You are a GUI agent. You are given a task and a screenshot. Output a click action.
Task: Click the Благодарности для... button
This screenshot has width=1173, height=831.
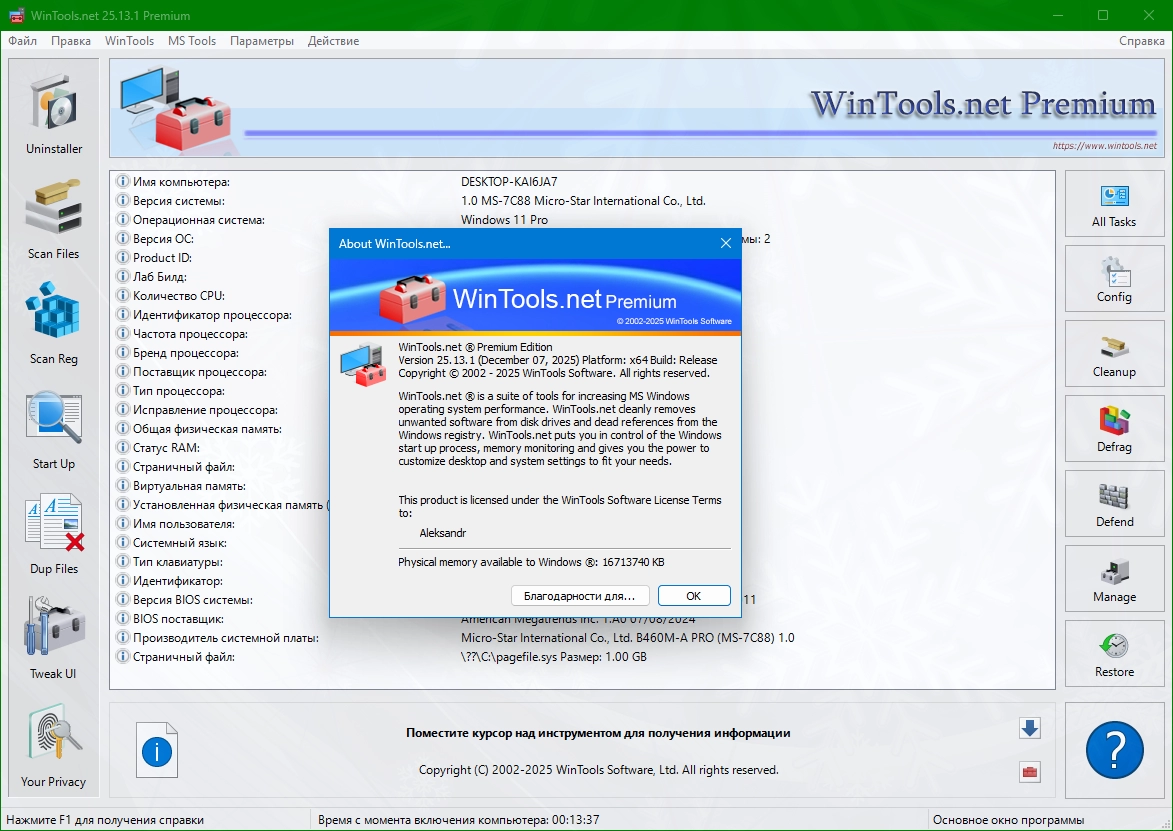(x=580, y=595)
